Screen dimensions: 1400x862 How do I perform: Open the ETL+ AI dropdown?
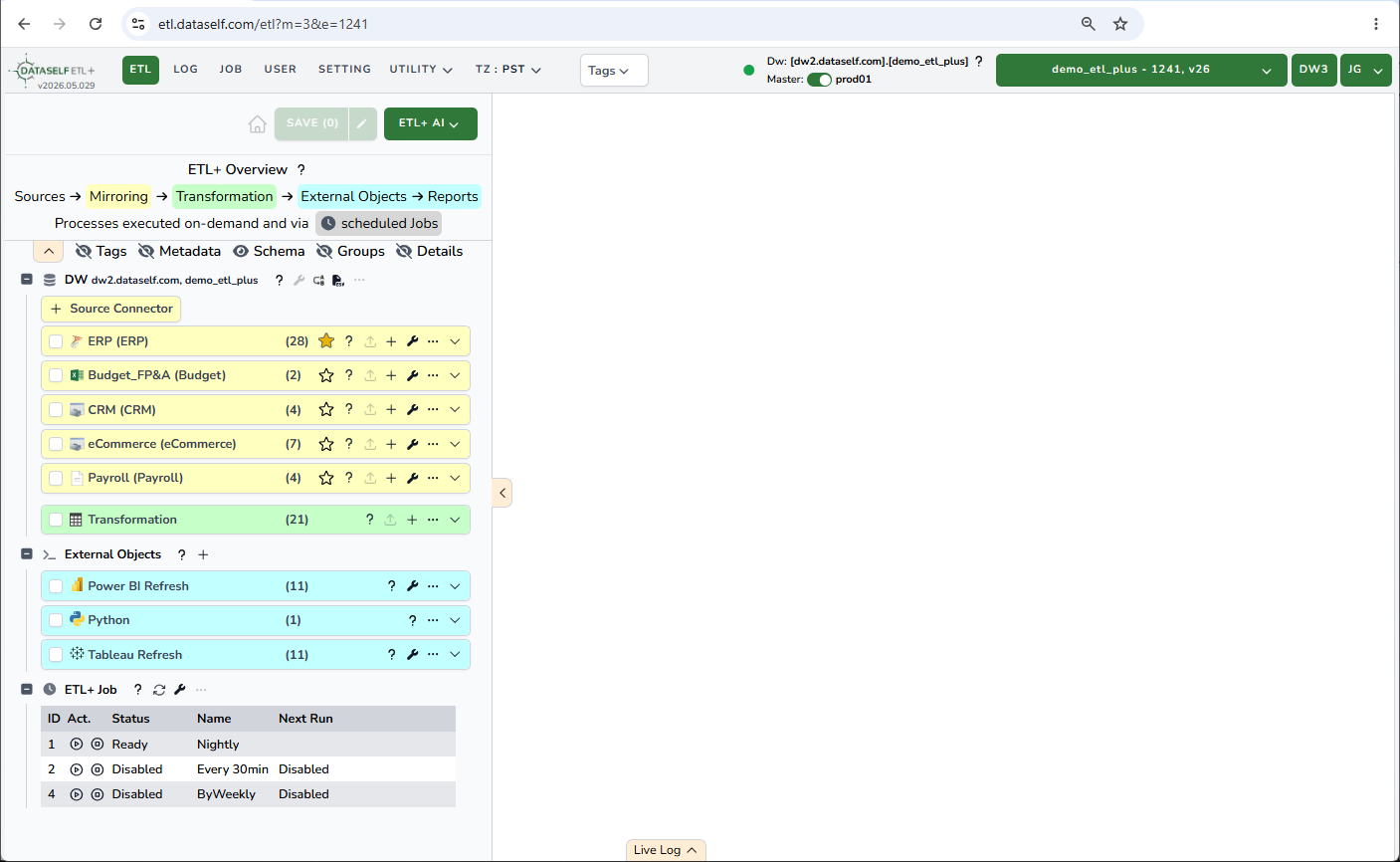pyautogui.click(x=431, y=123)
